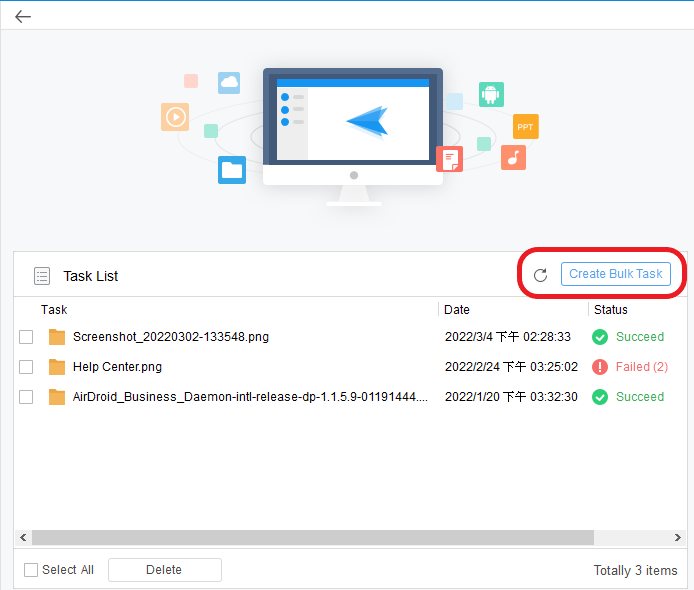694x590 pixels.
Task: Click the horizontal scrollbar thumb
Action: (x=313, y=537)
